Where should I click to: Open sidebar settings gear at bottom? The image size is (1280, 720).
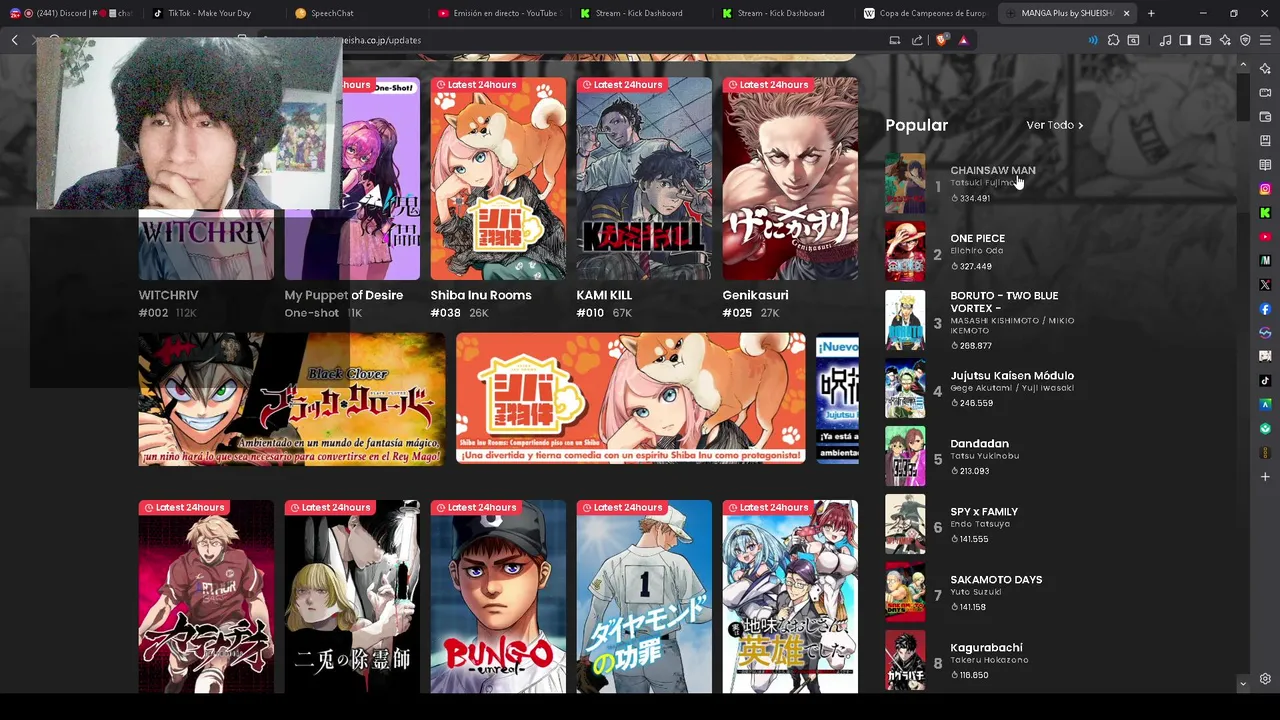pos(1265,679)
